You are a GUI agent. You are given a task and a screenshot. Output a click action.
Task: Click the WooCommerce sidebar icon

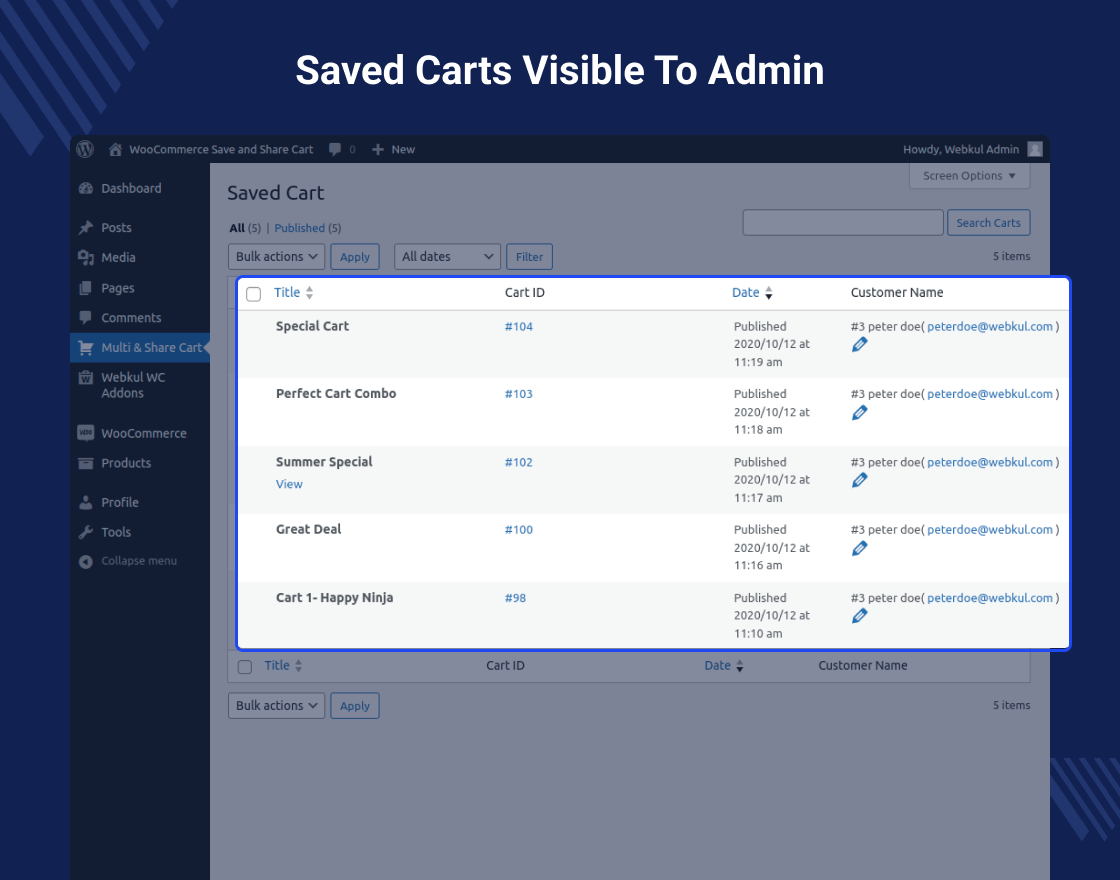coord(86,433)
